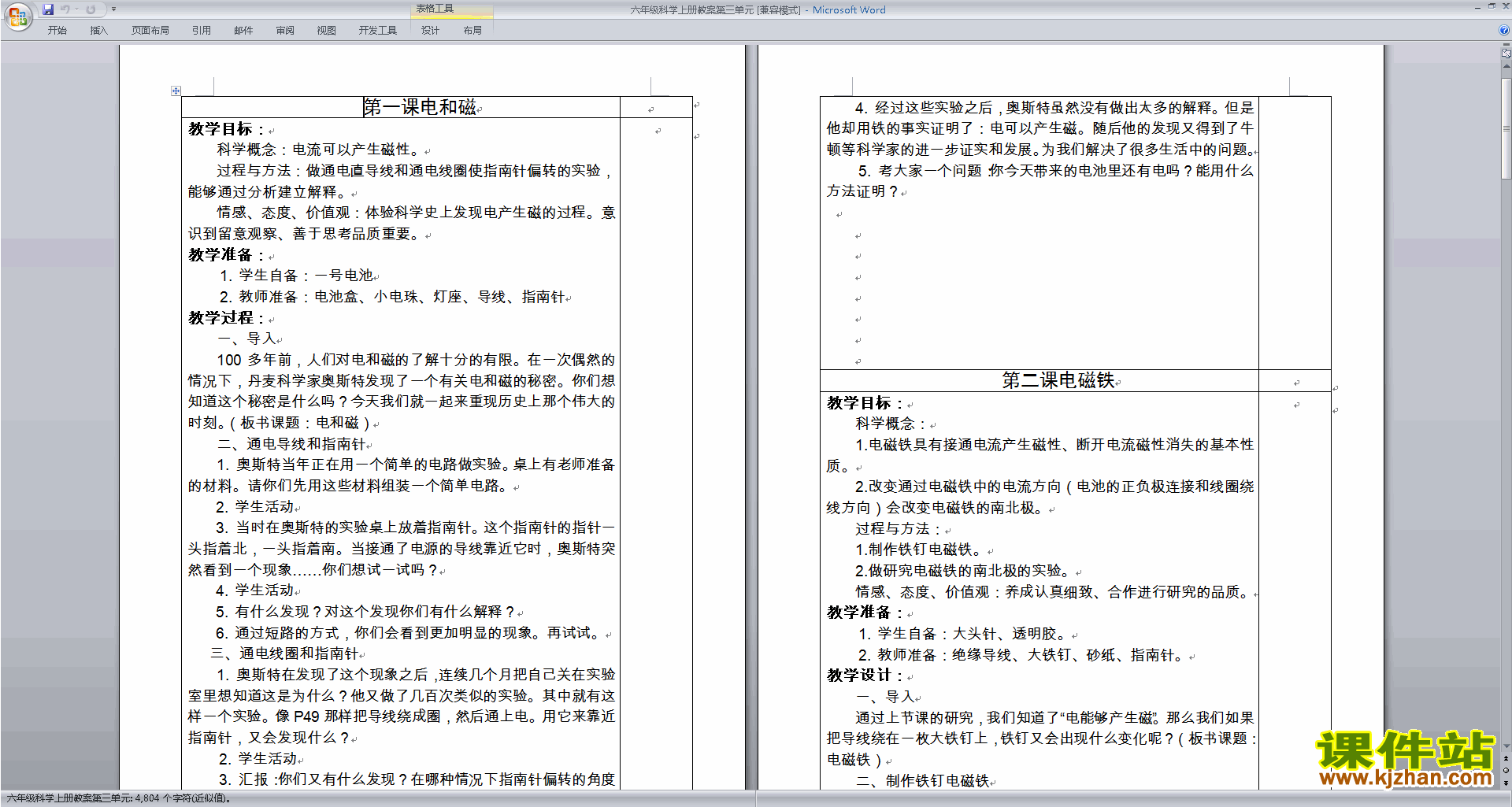Click line 学生自备：大头针、透明胶
This screenshot has height=807, width=1512.
pyautogui.click(x=962, y=634)
